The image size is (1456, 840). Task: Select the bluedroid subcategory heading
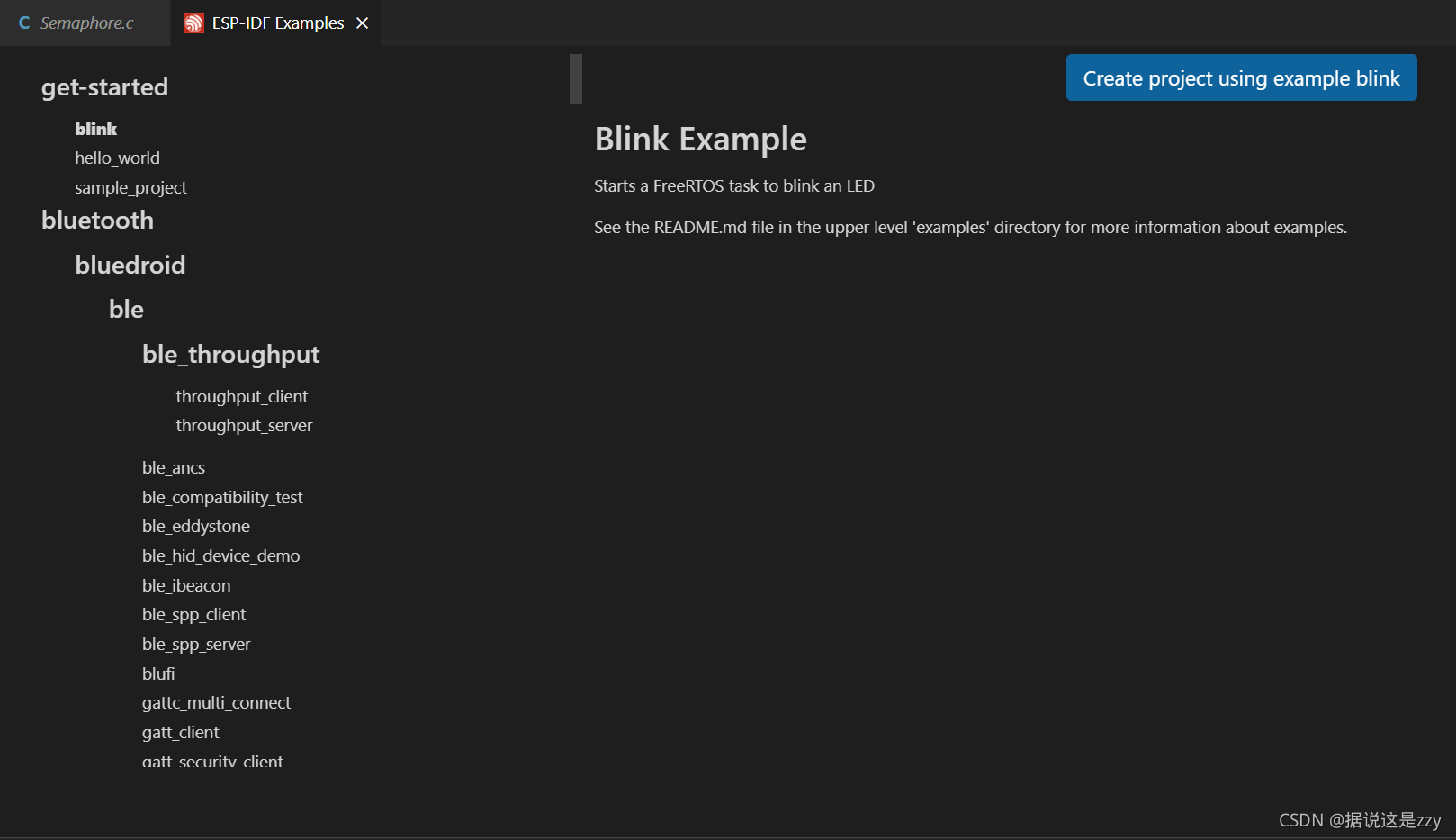click(x=130, y=265)
